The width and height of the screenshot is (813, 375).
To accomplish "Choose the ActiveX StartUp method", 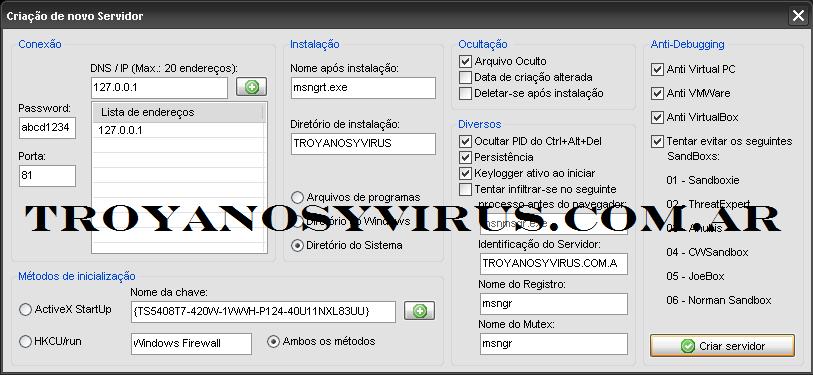I will tap(25, 310).
